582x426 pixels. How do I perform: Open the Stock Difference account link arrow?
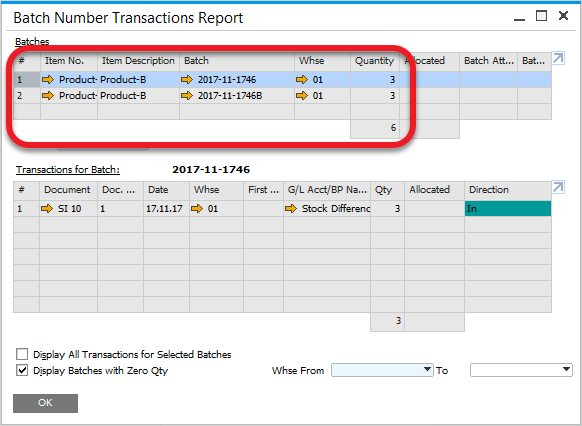[x=291, y=209]
